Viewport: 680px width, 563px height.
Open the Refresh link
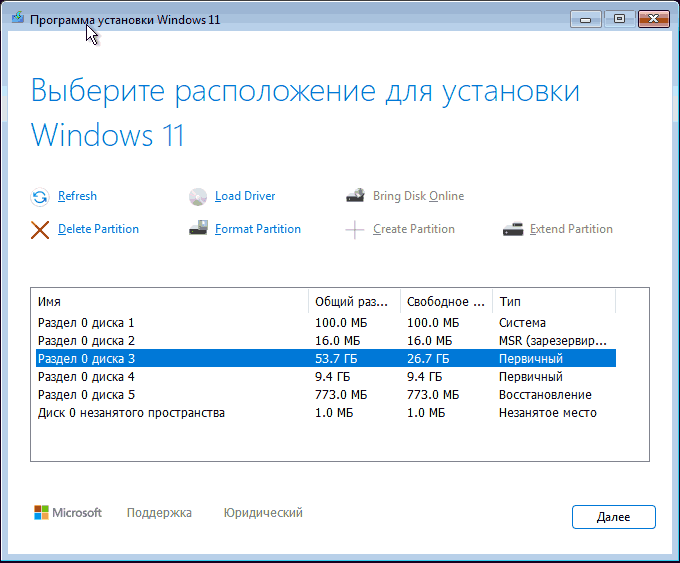77,196
